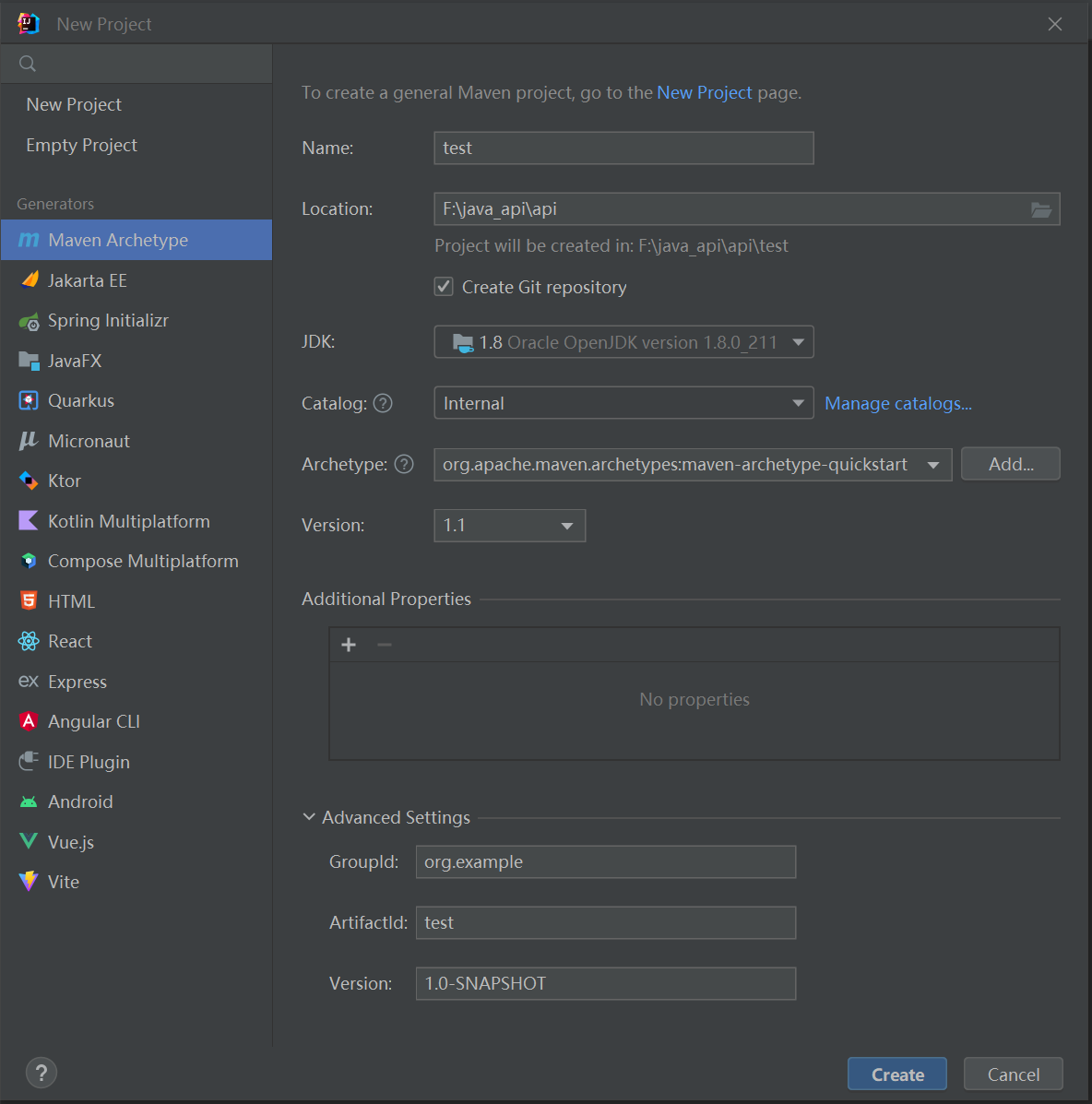This screenshot has width=1092, height=1104.
Task: Click the Angular CLI red A icon
Action: 29,721
